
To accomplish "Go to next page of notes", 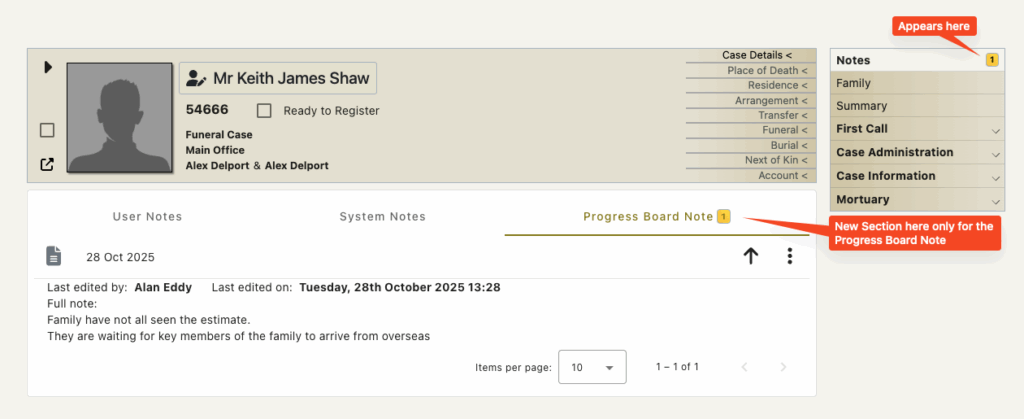I will click(783, 367).
